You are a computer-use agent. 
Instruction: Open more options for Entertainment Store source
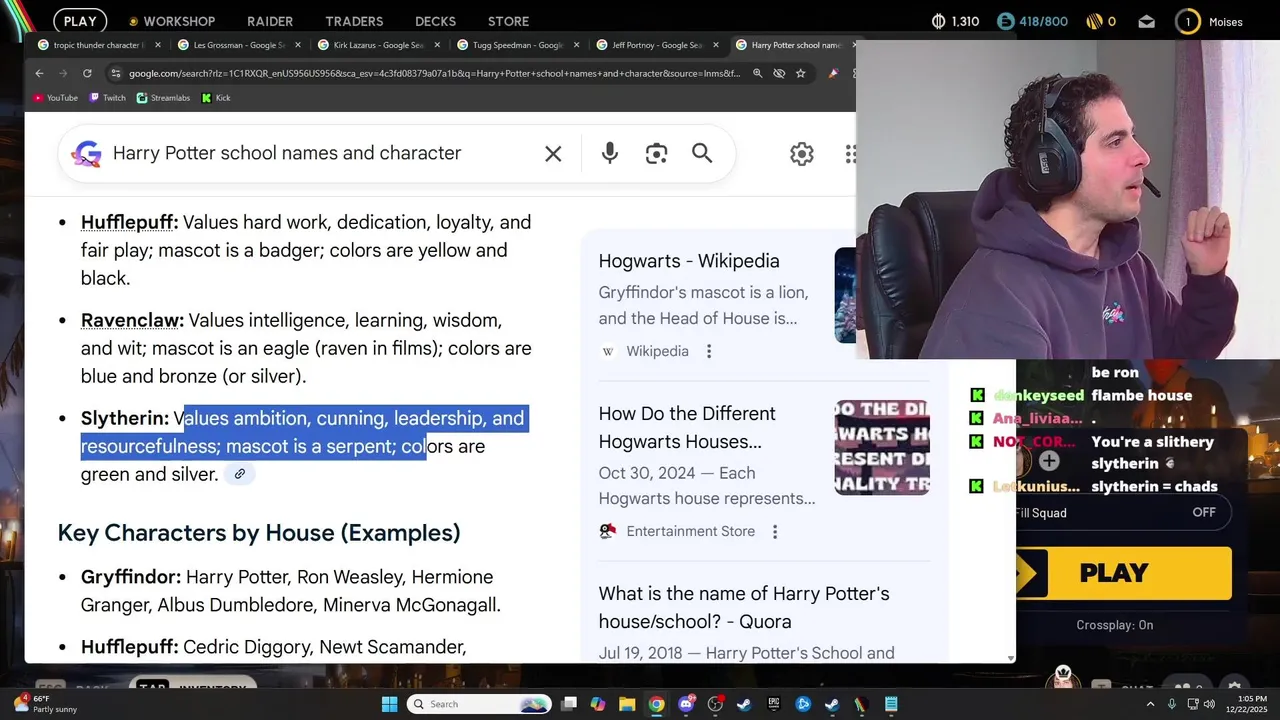(774, 531)
